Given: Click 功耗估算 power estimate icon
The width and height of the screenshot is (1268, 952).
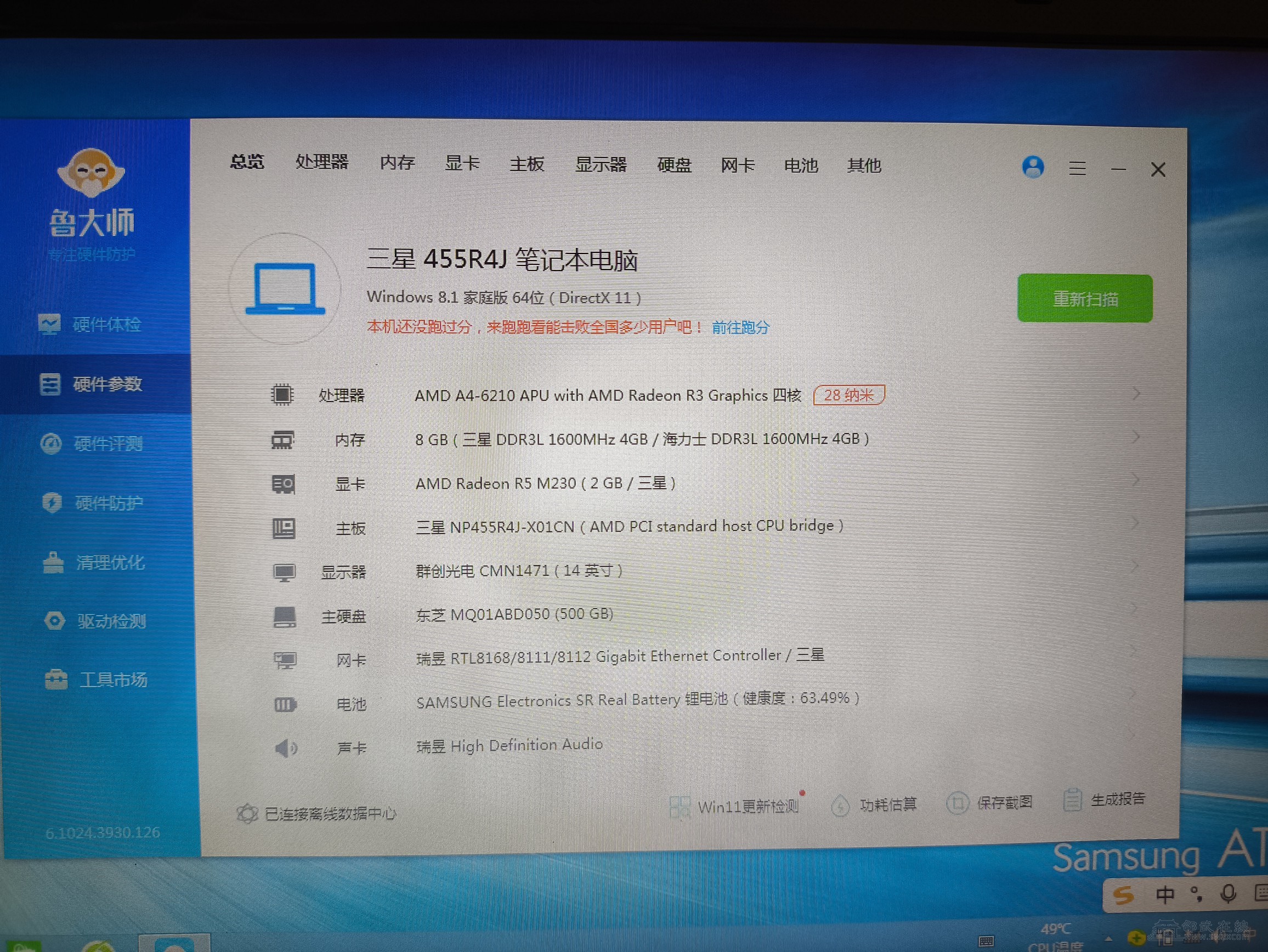Looking at the screenshot, I should point(840,805).
